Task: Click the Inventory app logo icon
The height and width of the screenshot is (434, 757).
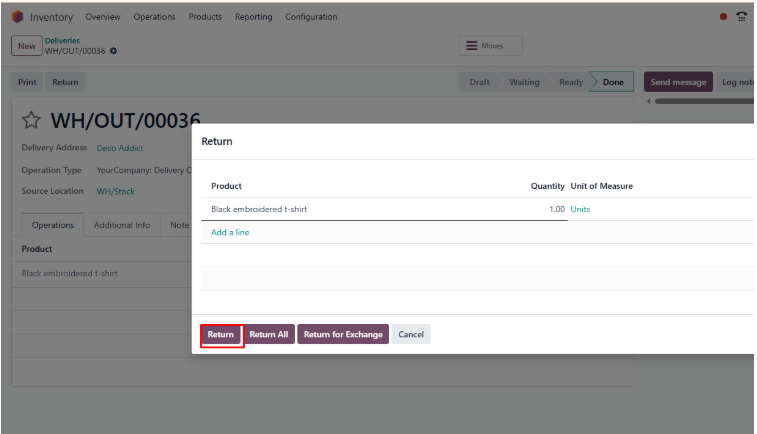Action: [x=18, y=17]
